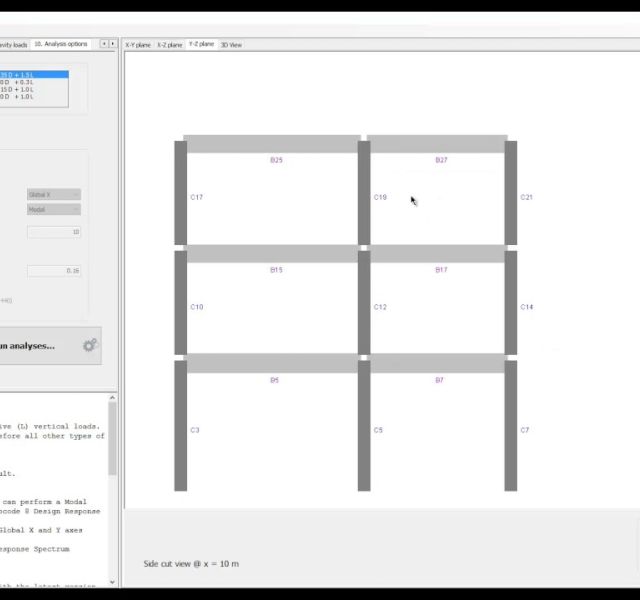Viewport: 640px width, 600px height.
Task: Switch to the X-Z plane tab
Action: point(169,45)
